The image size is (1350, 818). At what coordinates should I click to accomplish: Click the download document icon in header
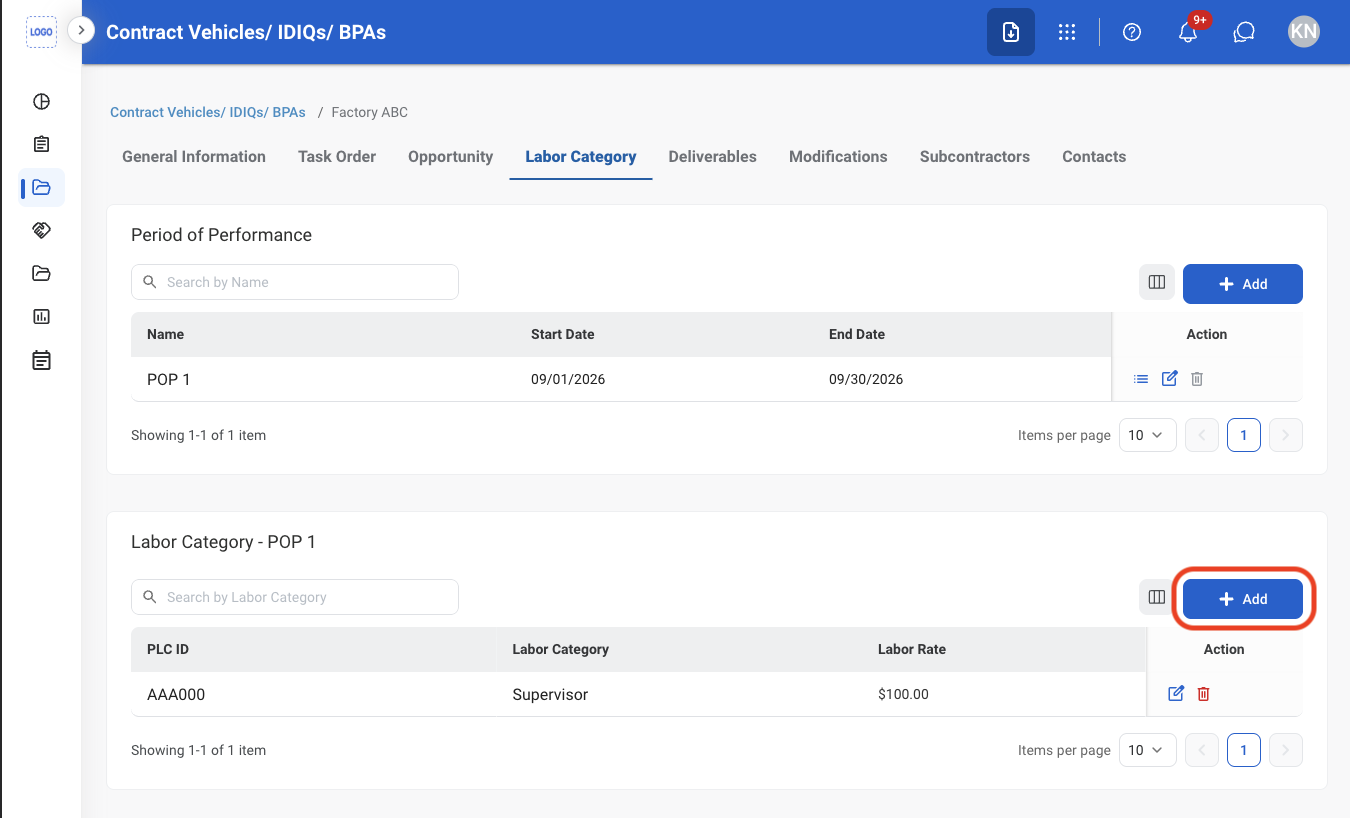tap(1011, 32)
